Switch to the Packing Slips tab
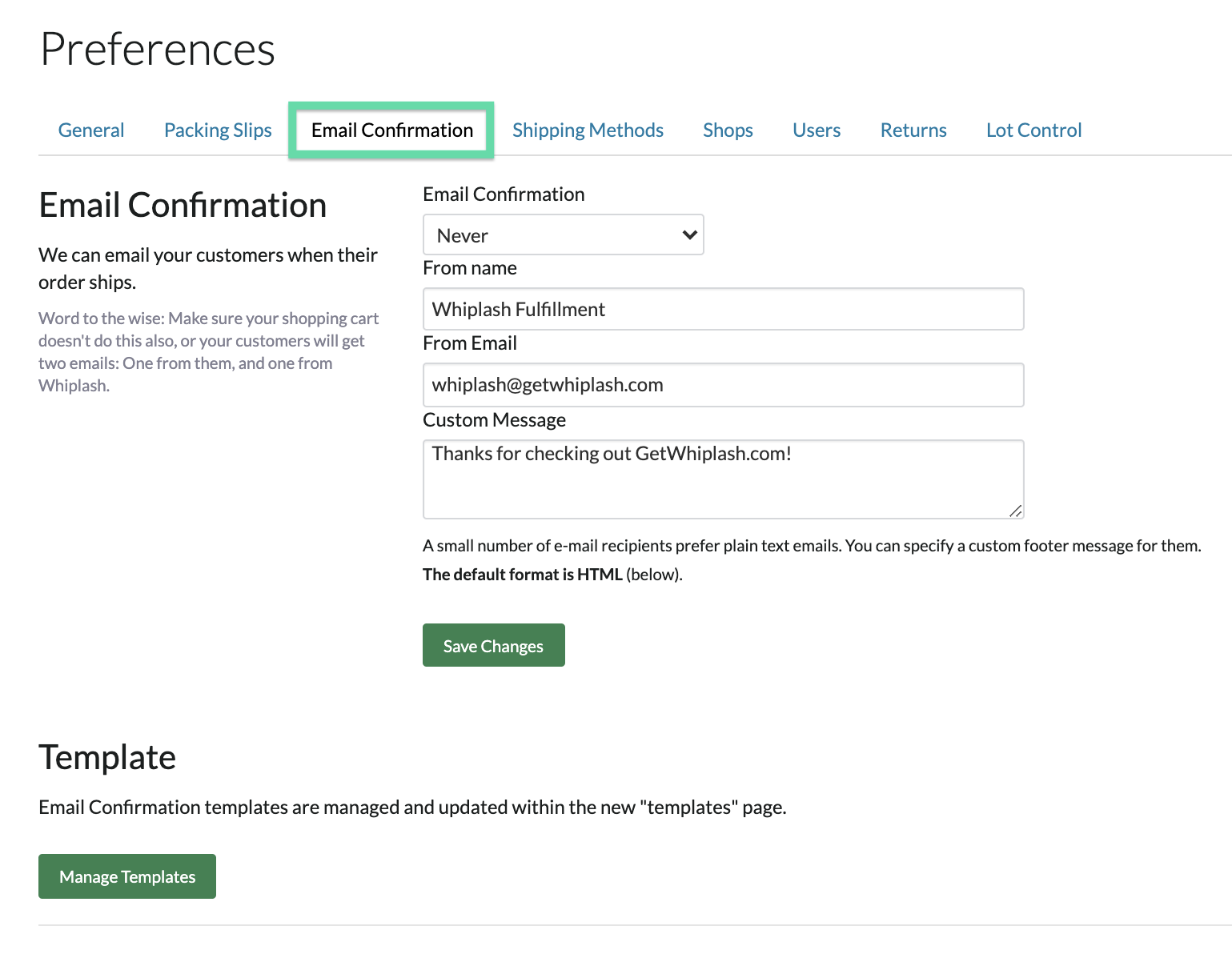Image resolution: width=1232 pixels, height=970 pixels. click(218, 130)
